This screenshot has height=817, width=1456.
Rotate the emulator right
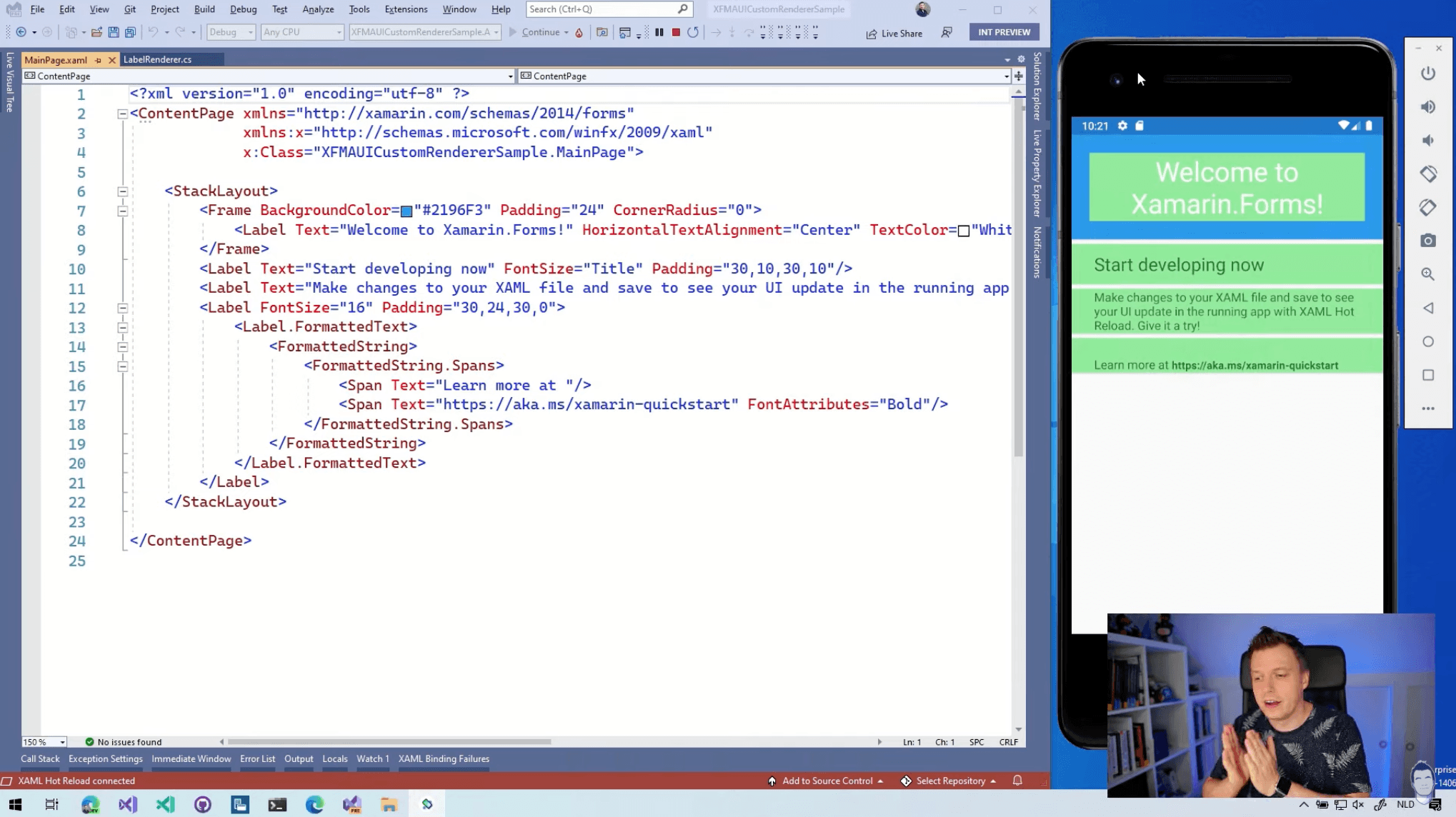pos(1428,207)
